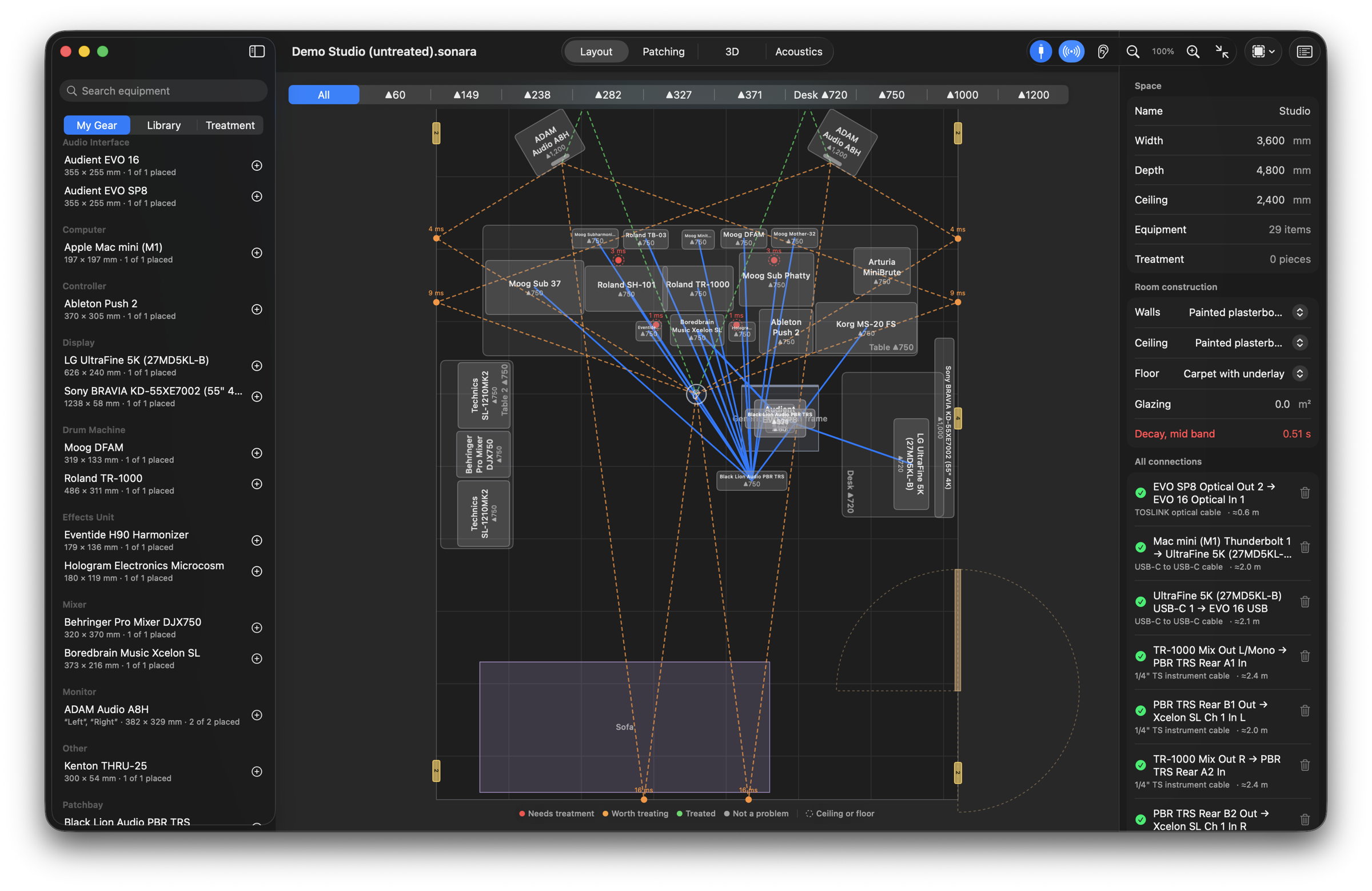1372x891 pixels.
Task: Add Moog DFAM with plus icon
Action: point(257,454)
